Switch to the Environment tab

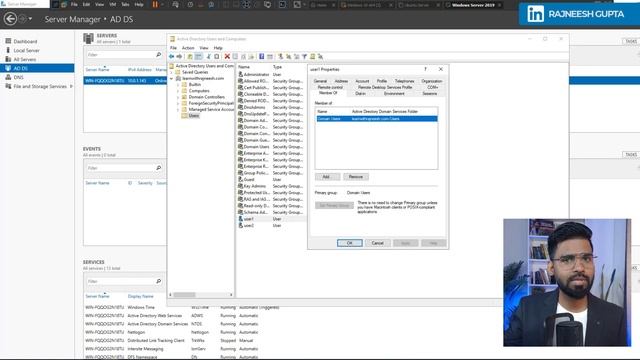point(394,93)
